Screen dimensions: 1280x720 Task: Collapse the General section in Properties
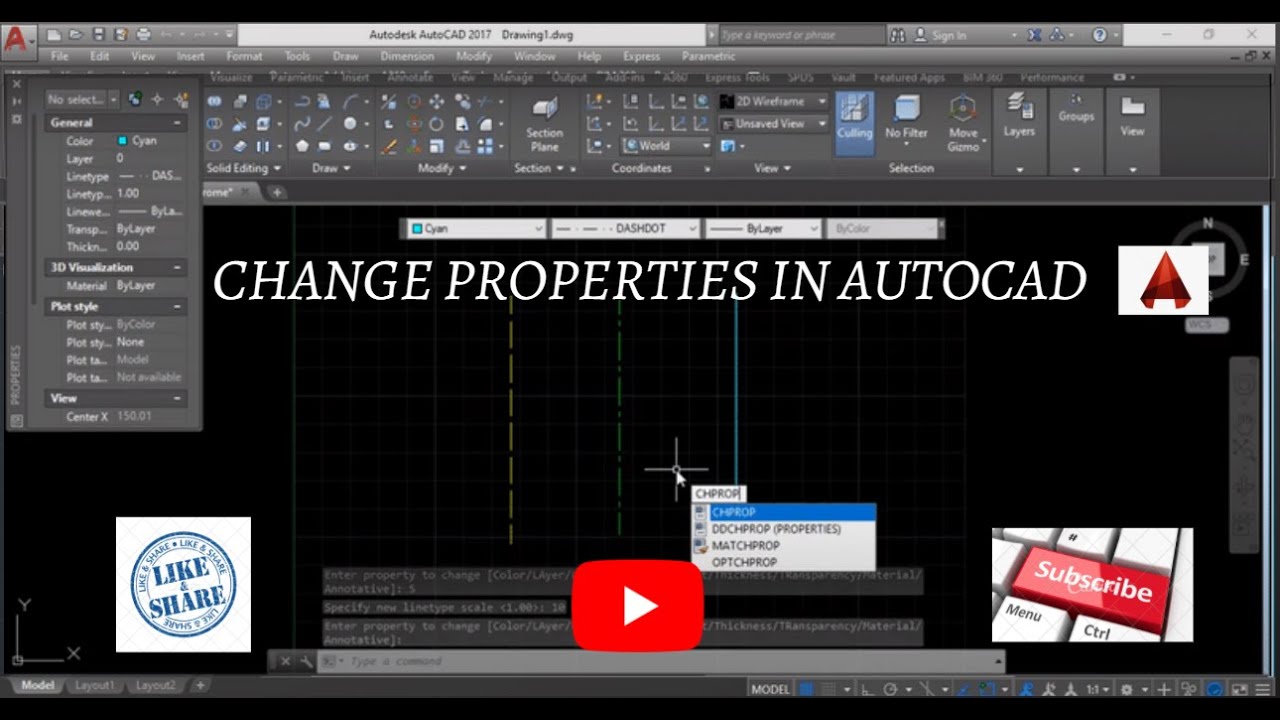click(x=177, y=122)
